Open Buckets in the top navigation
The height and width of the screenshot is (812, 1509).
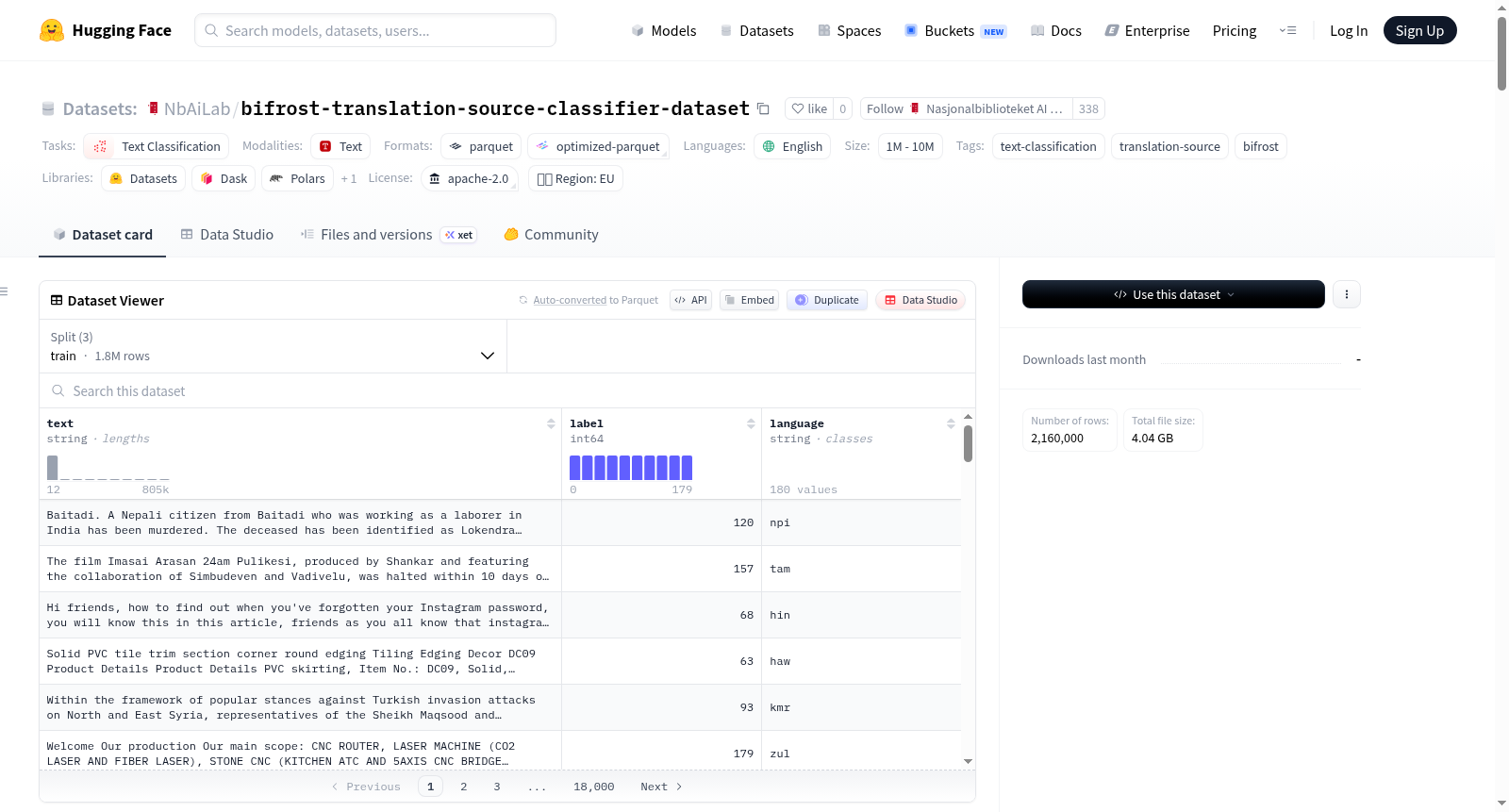955,30
